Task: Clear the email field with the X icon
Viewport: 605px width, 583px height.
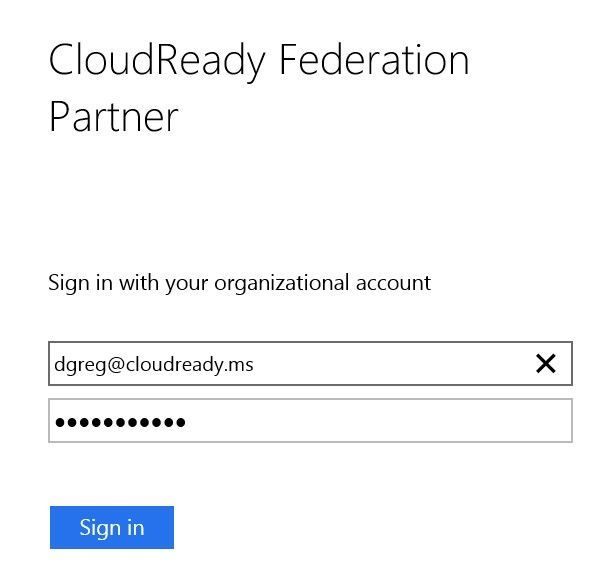Action: point(546,363)
